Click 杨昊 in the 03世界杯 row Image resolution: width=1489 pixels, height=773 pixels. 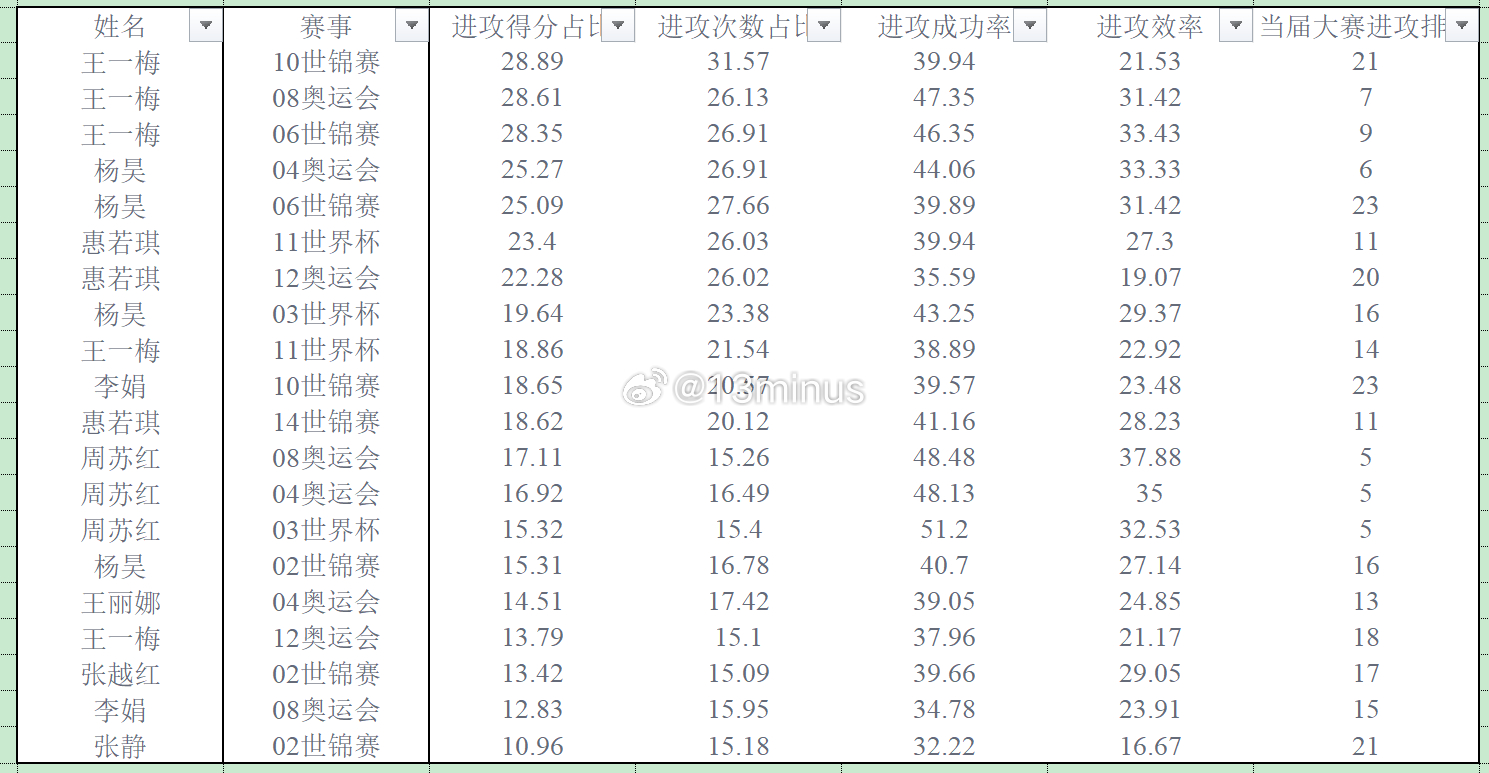pyautogui.click(x=120, y=314)
